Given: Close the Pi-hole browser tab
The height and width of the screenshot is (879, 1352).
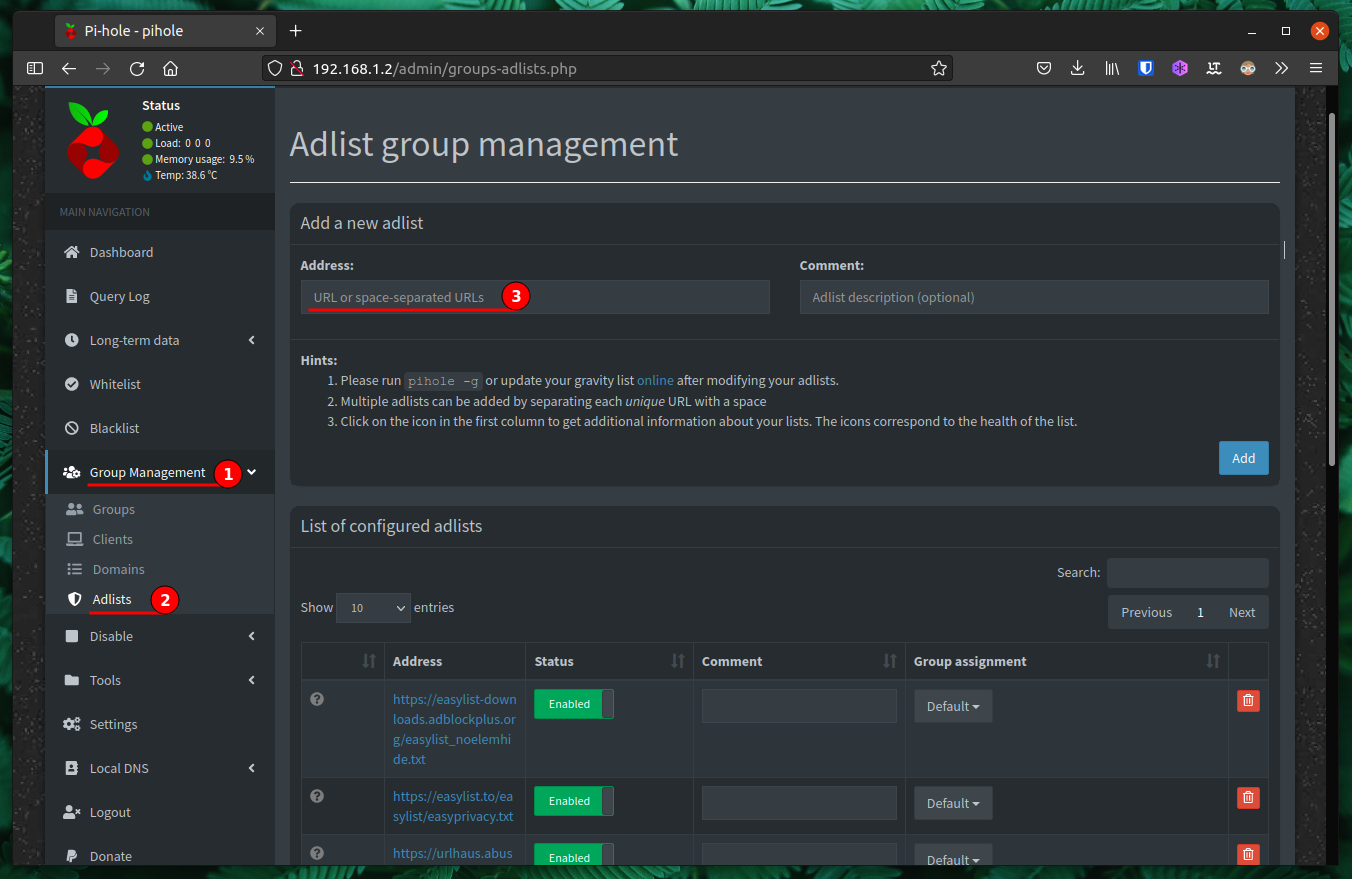Looking at the screenshot, I should (x=260, y=31).
